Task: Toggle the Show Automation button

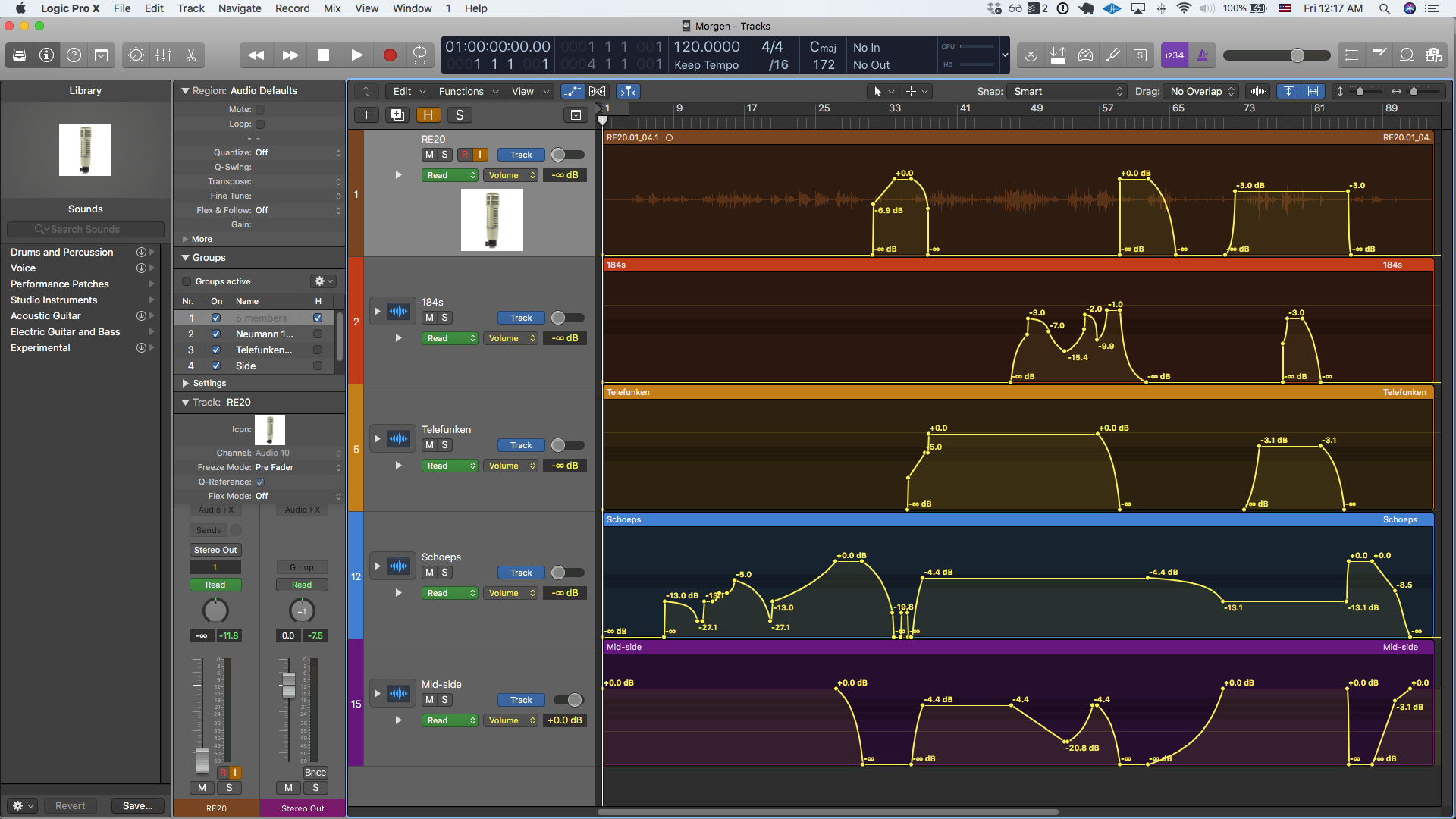Action: [573, 92]
